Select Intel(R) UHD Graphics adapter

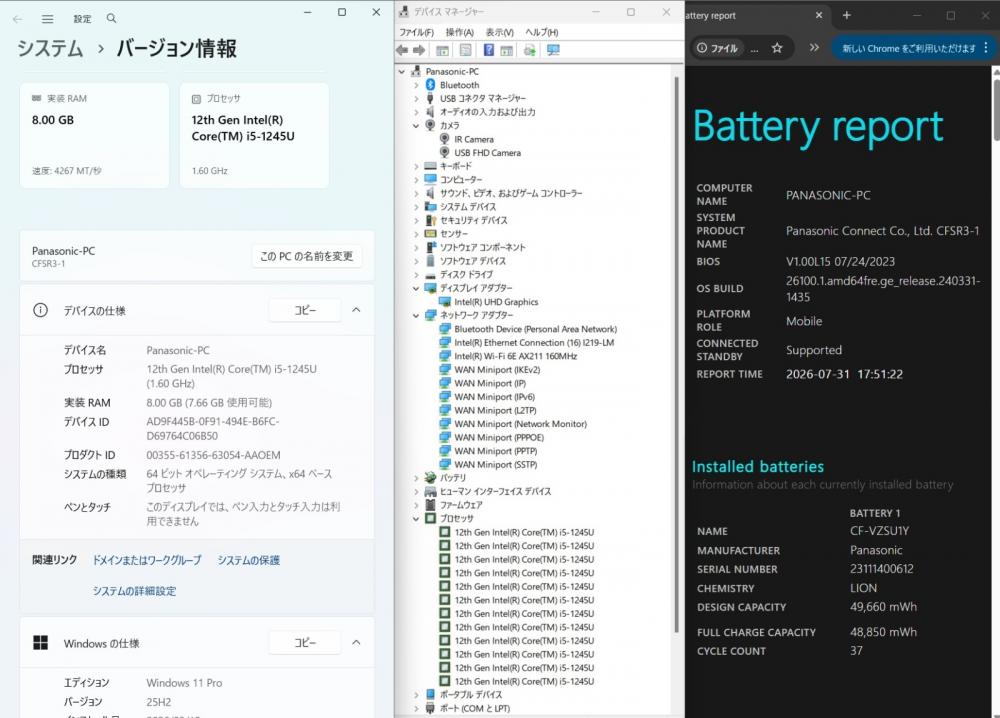(496, 302)
